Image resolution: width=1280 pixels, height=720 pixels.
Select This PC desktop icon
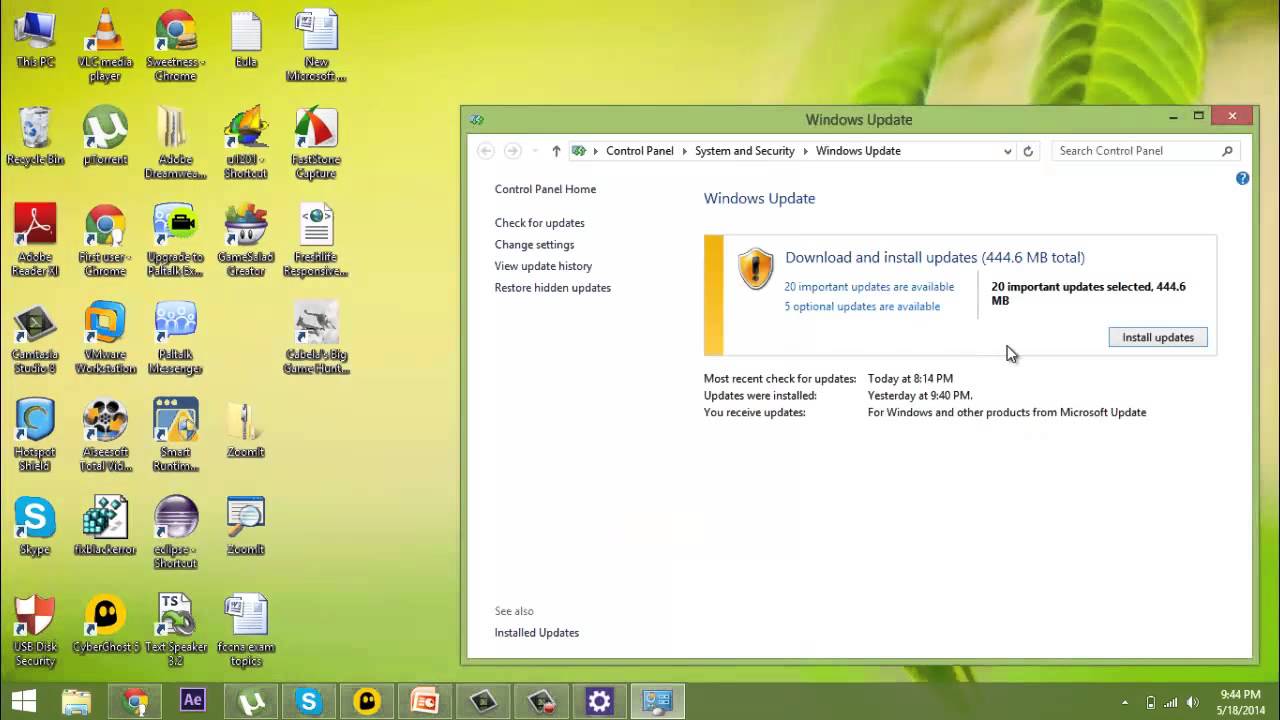tap(35, 40)
